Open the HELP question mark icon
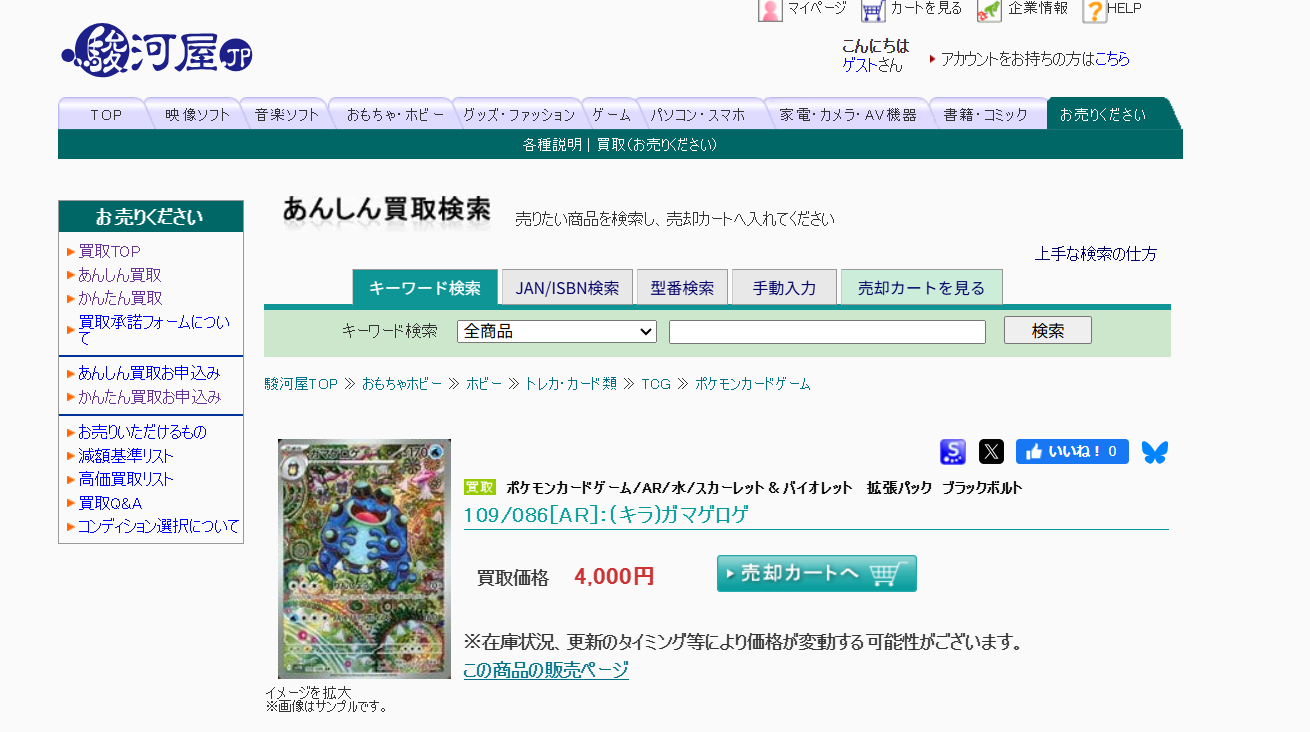The width and height of the screenshot is (1310, 732). [x=1095, y=10]
